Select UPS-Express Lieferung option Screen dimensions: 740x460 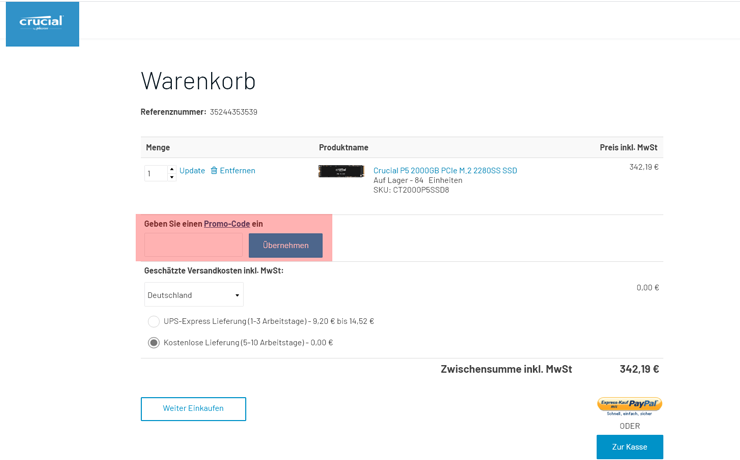[153, 321]
